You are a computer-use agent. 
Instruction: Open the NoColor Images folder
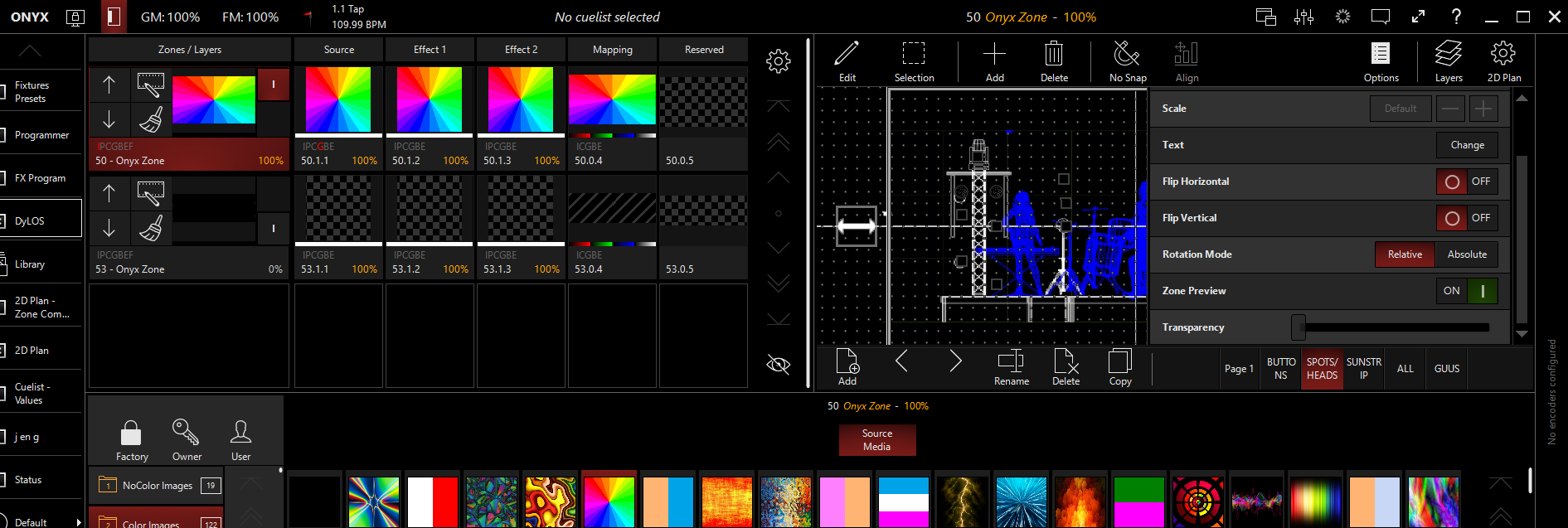pos(157,486)
